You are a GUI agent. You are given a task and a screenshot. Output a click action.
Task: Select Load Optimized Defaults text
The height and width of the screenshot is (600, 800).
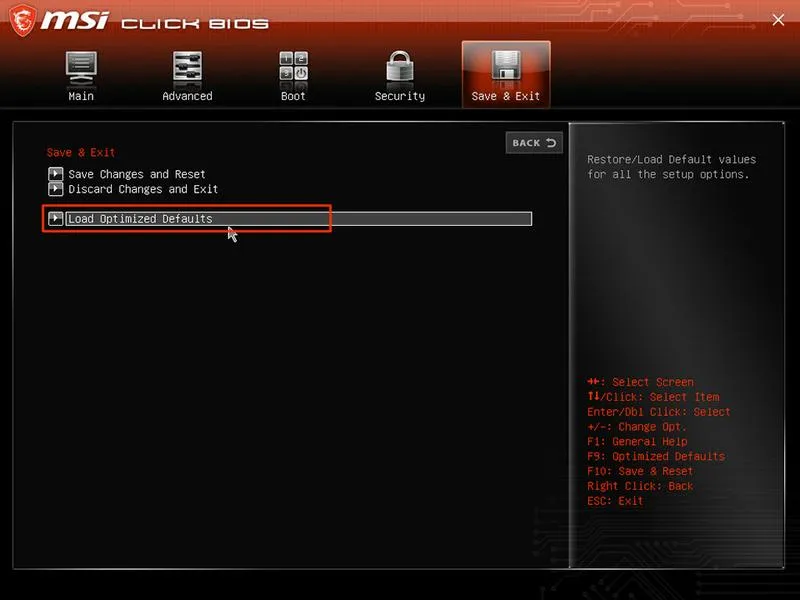tap(140, 219)
